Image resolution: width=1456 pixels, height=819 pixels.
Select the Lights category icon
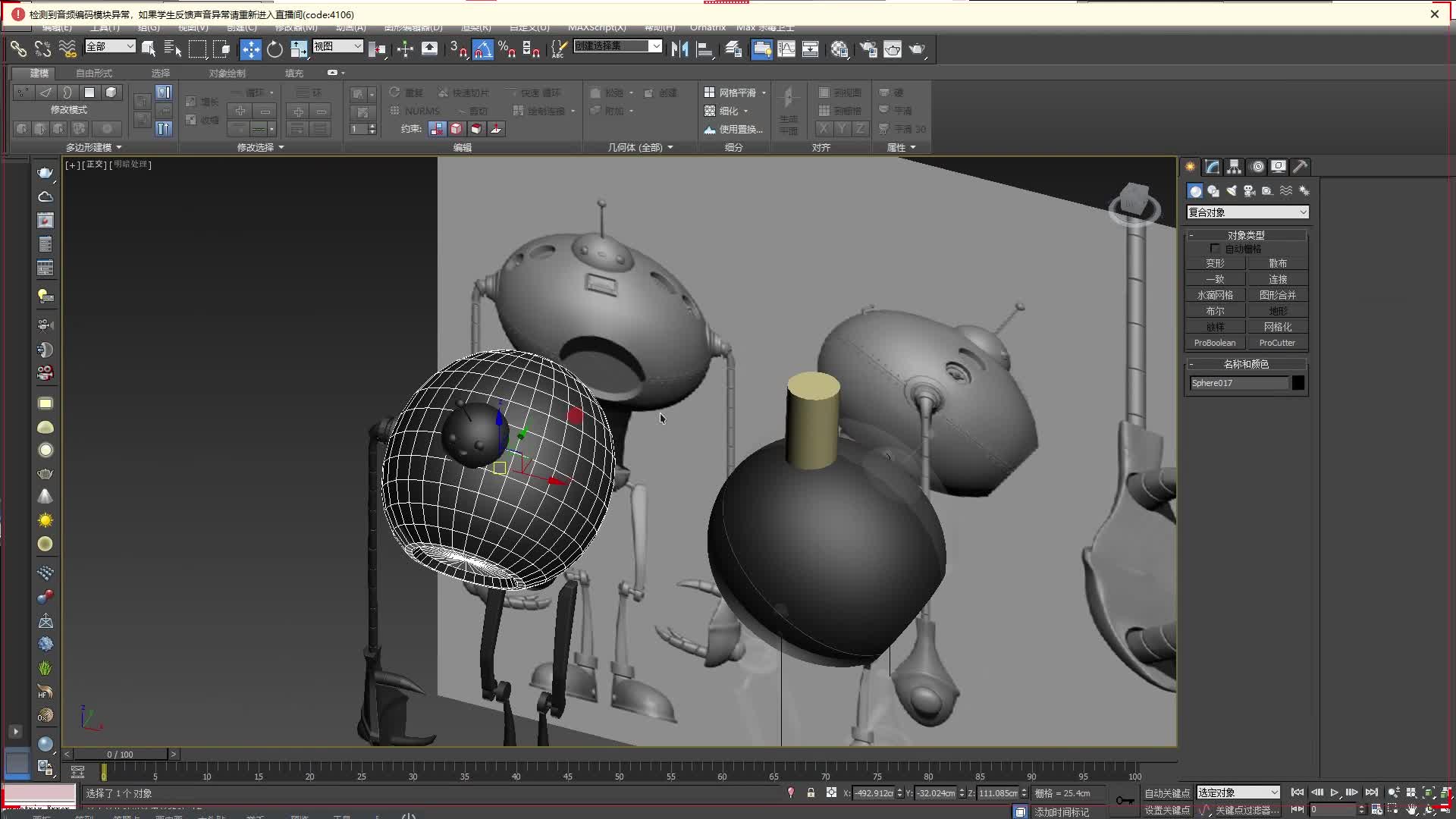pos(1231,191)
